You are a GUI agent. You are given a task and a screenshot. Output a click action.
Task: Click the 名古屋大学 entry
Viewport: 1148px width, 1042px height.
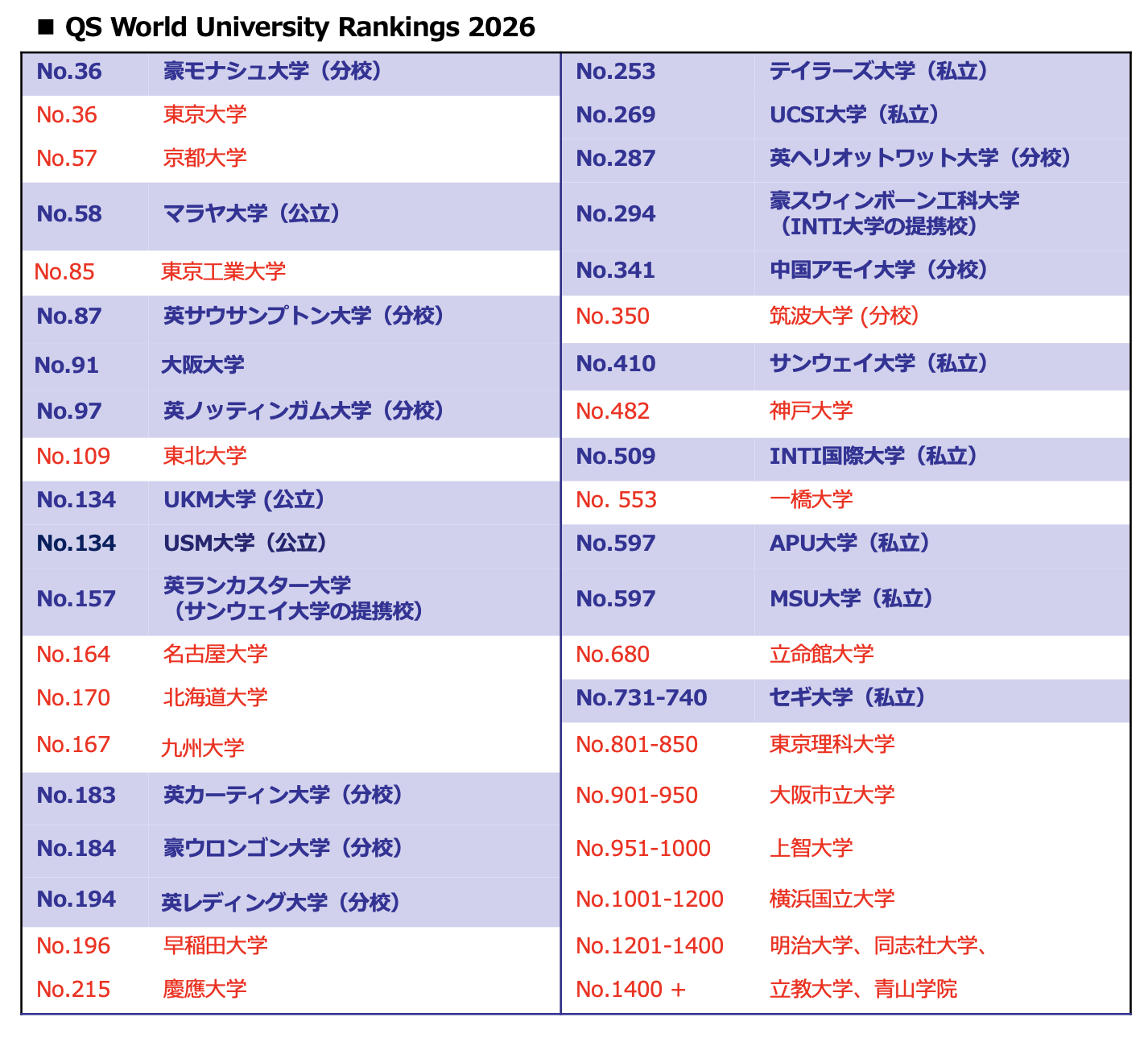coord(215,654)
